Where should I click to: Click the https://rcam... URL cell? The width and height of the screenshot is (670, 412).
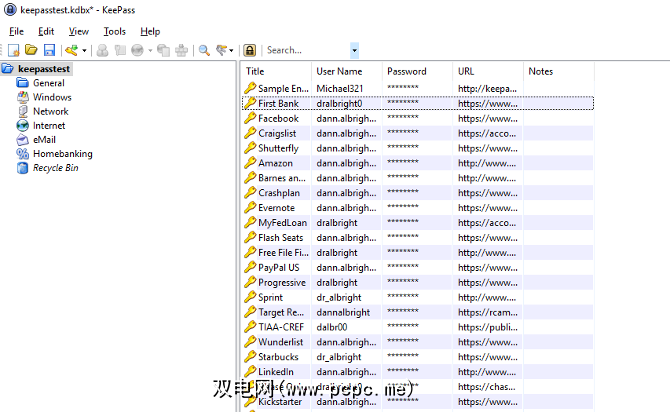[x=488, y=312]
